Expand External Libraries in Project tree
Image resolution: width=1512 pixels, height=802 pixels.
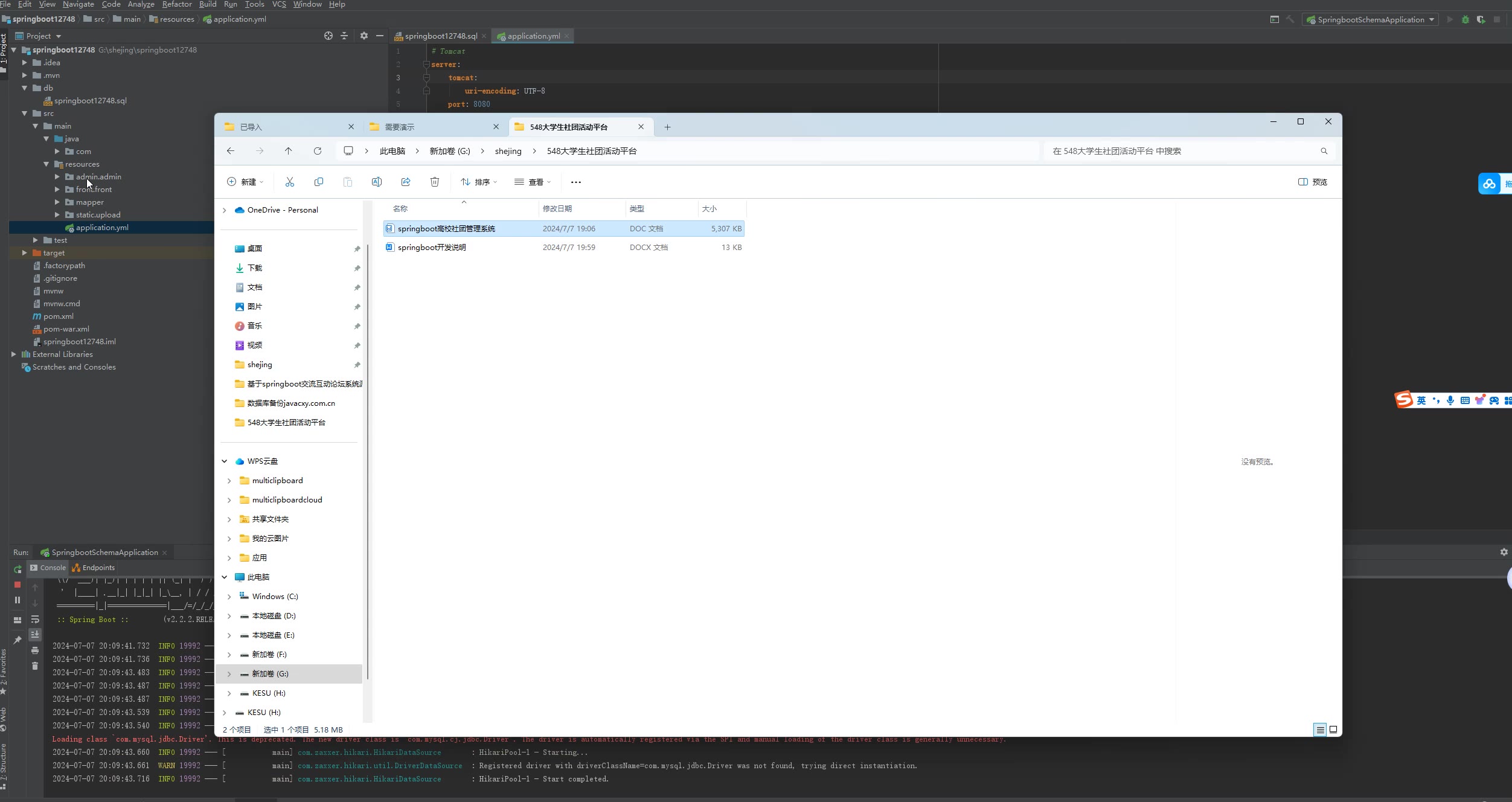coord(13,354)
